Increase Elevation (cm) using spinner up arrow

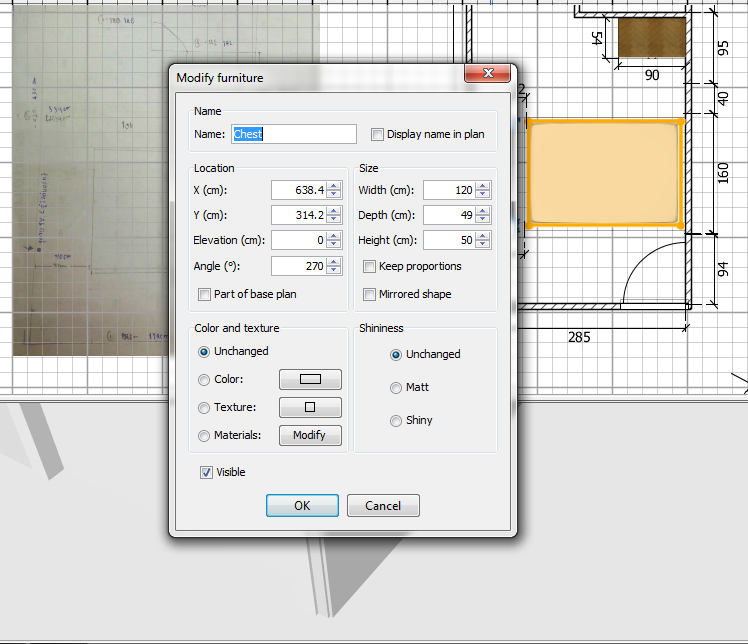[334, 236]
